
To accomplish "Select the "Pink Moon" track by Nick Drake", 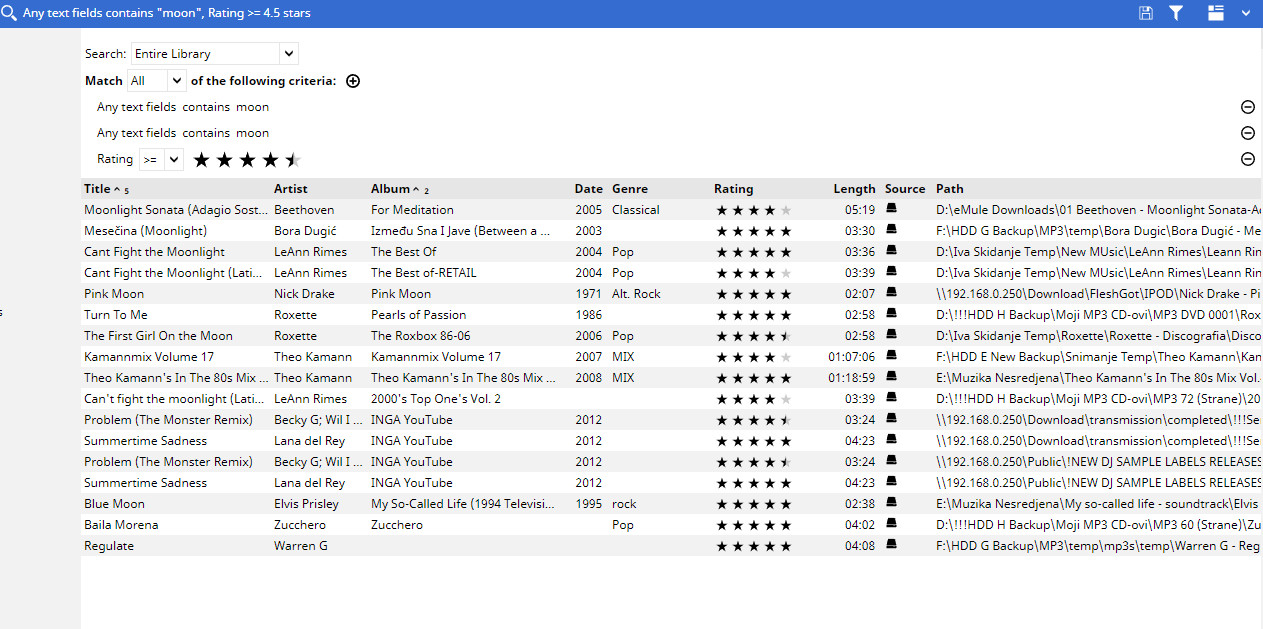I will tap(114, 294).
